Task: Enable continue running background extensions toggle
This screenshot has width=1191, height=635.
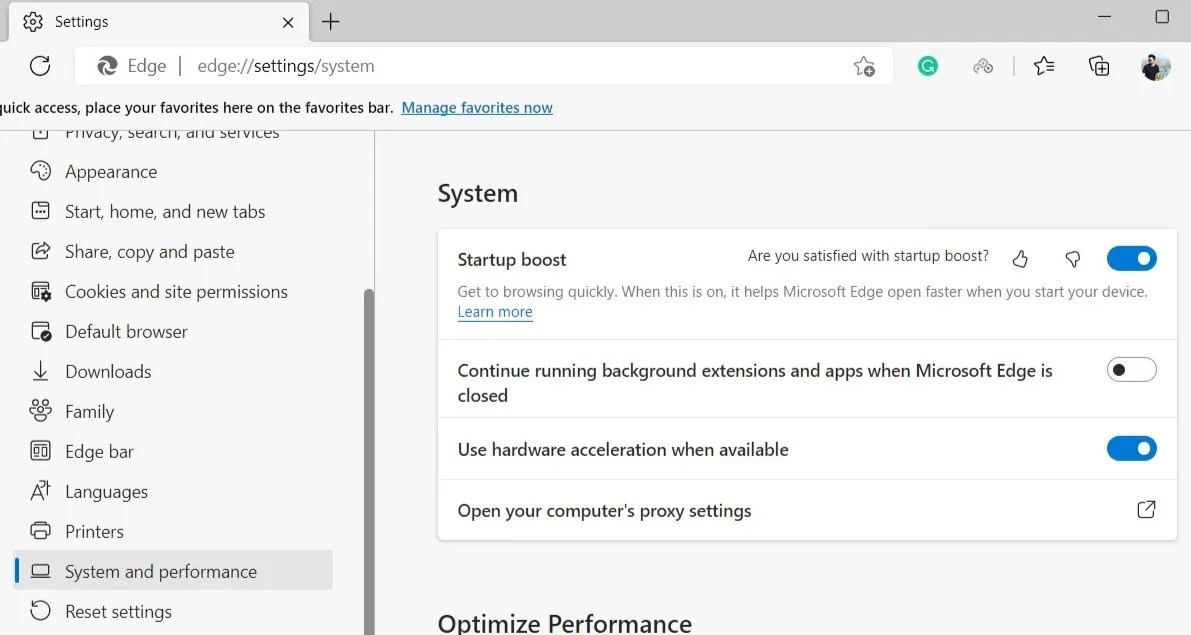Action: (1131, 369)
